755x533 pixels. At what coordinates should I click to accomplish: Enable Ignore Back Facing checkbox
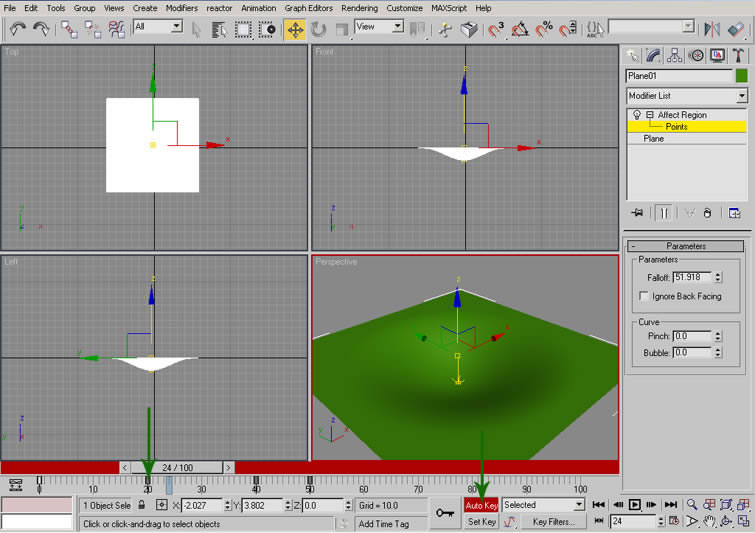pos(643,296)
